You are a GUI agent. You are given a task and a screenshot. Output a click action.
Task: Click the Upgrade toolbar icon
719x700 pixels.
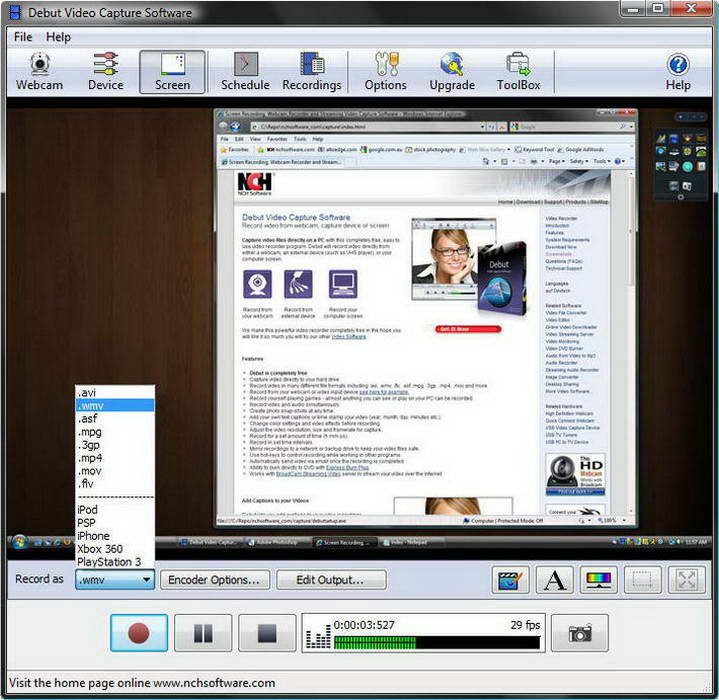452,73
